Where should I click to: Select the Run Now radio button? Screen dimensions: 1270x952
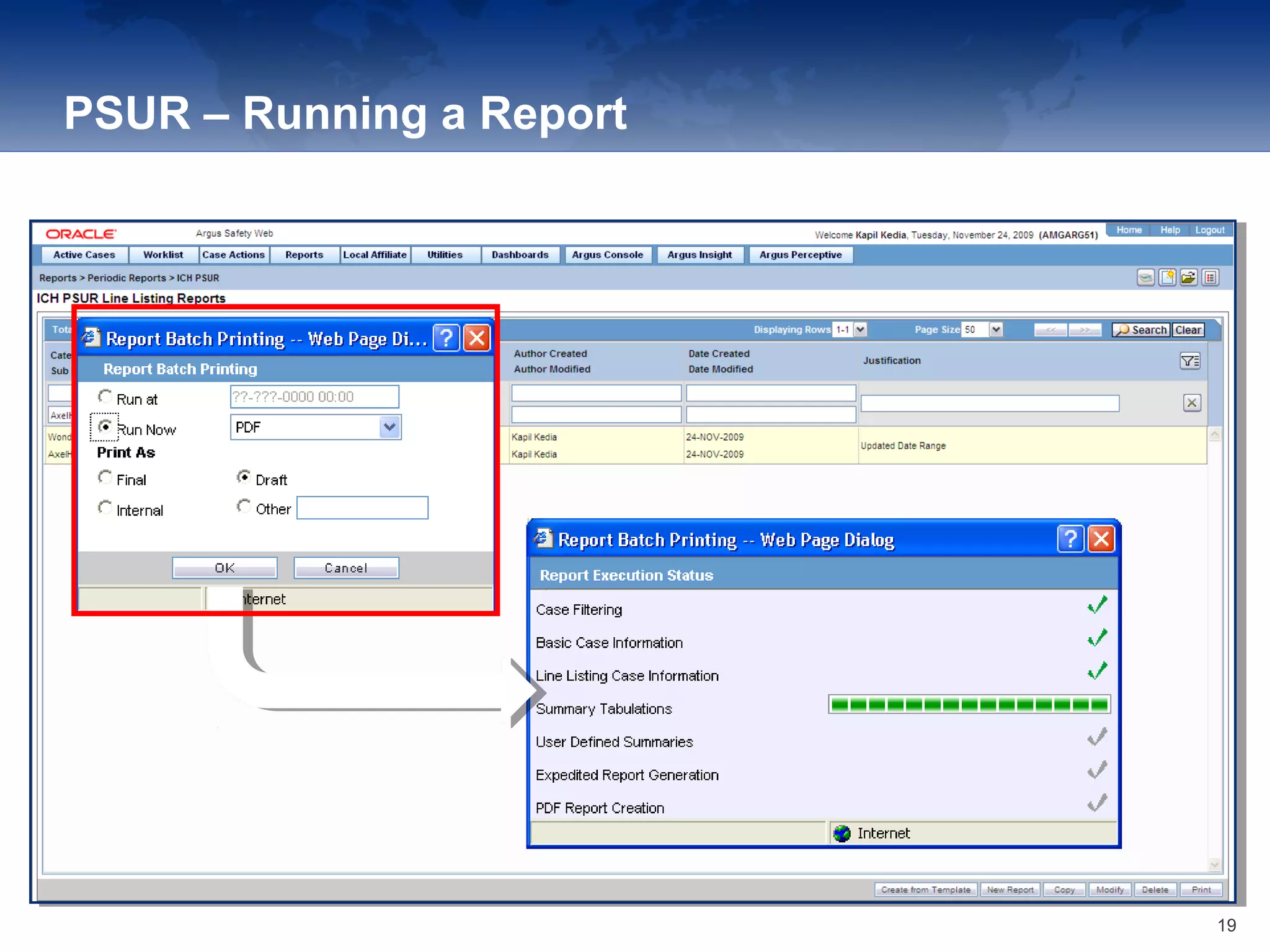(x=105, y=426)
